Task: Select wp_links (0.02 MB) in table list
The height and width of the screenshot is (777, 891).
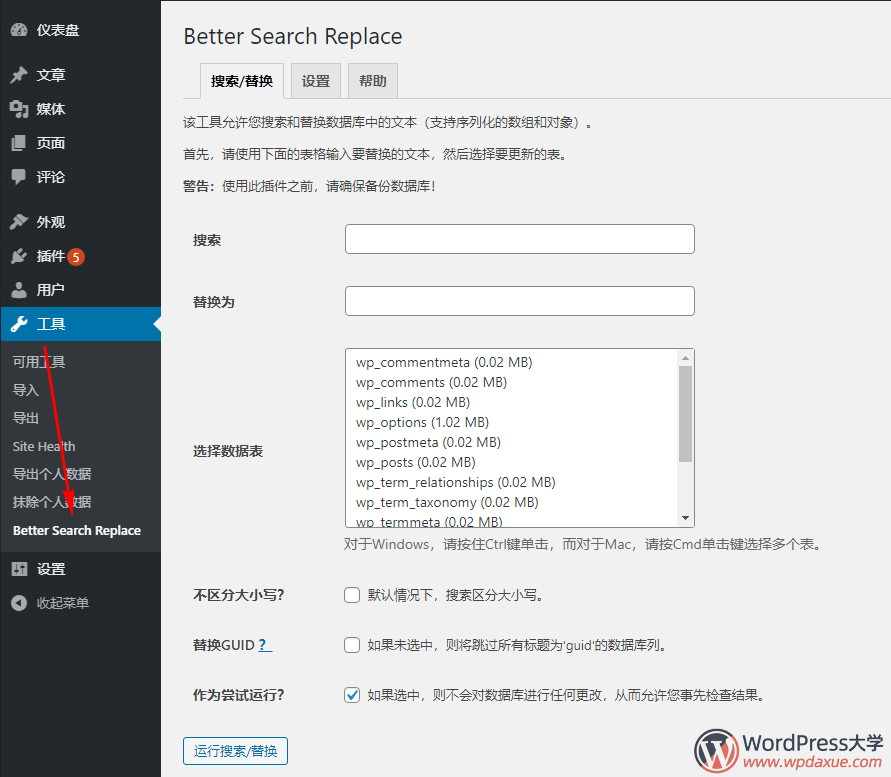Action: (413, 402)
